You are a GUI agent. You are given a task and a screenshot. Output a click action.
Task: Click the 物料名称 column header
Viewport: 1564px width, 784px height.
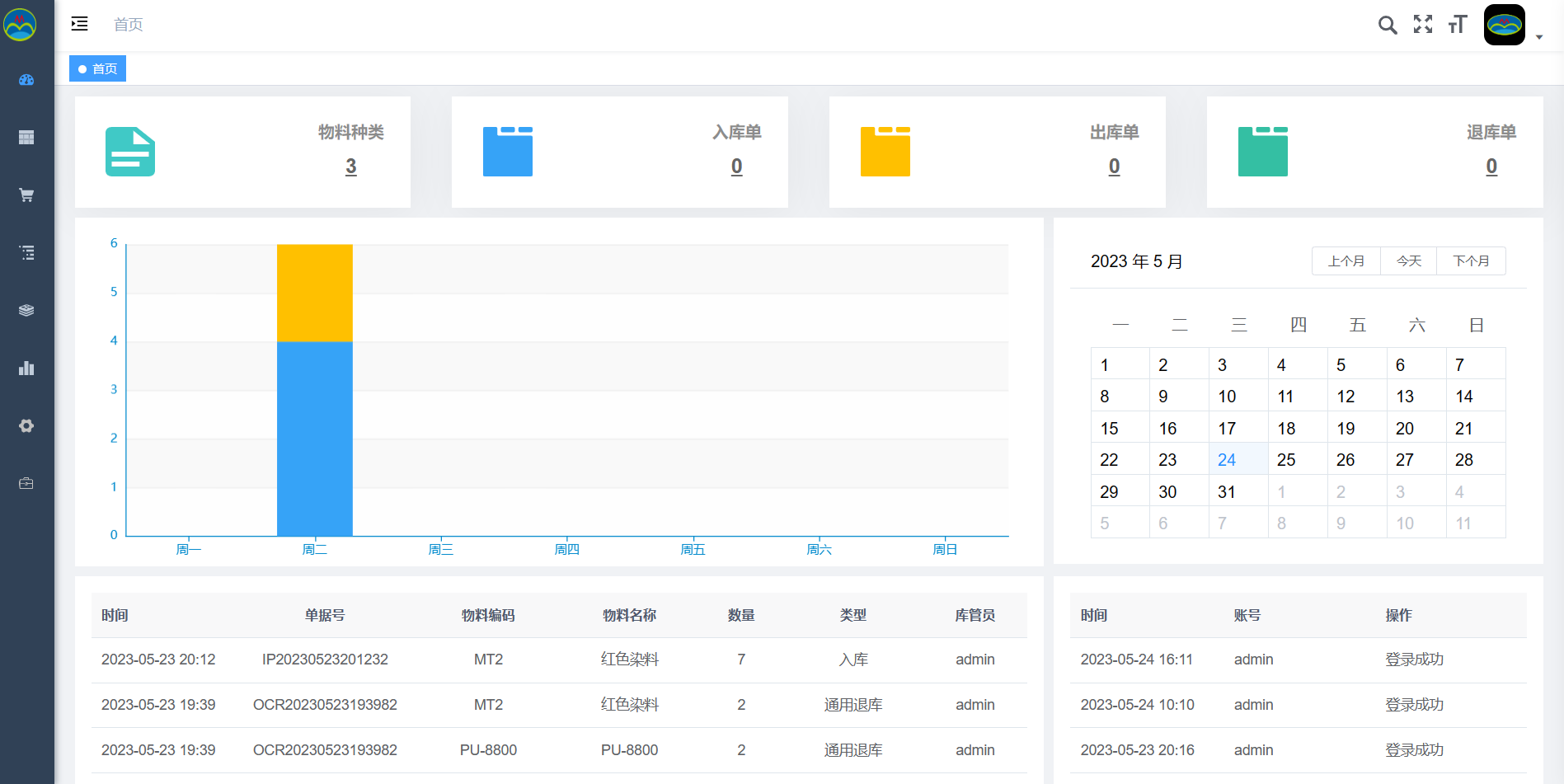click(x=630, y=615)
